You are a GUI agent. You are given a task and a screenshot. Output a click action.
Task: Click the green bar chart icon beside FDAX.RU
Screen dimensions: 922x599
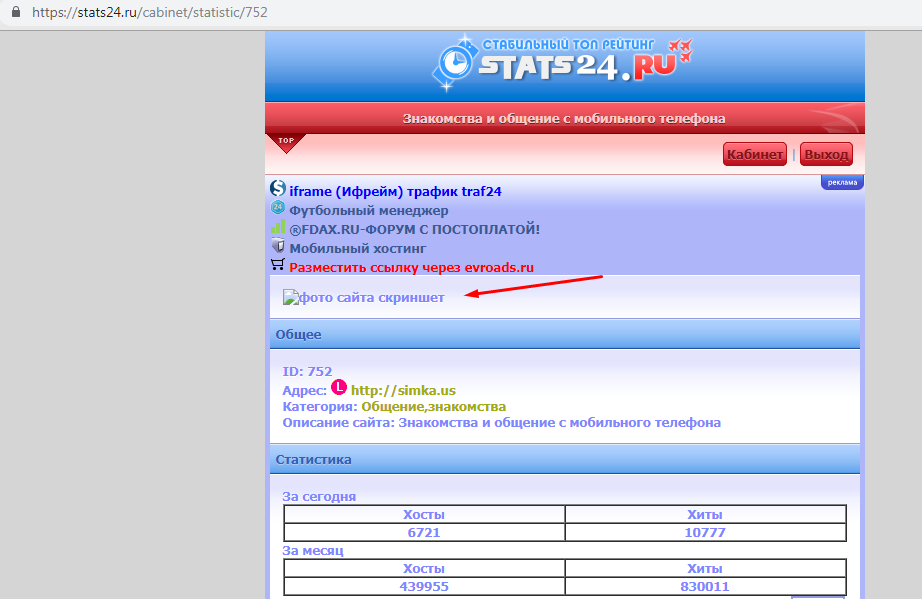point(278,226)
